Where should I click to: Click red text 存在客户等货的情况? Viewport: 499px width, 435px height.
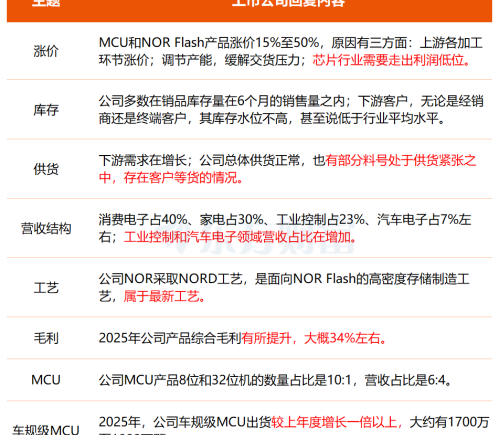click(180, 177)
